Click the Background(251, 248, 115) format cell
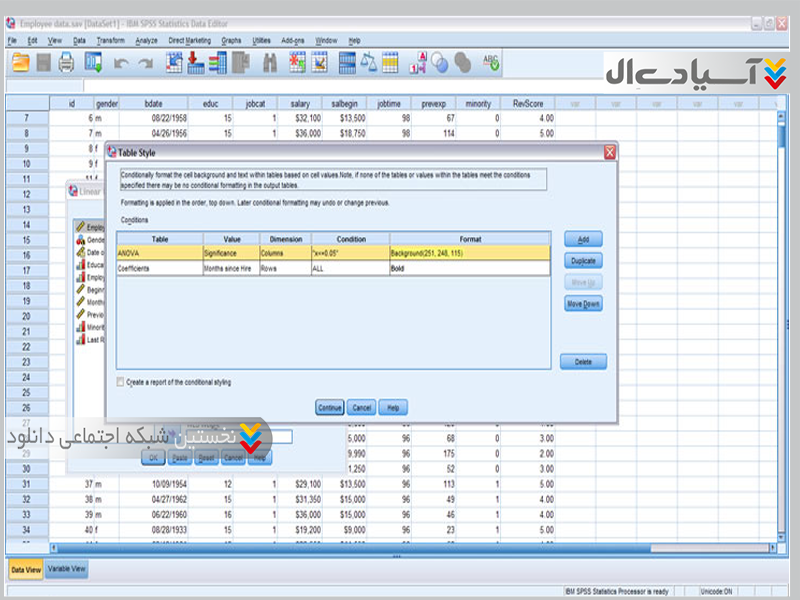The height and width of the screenshot is (600, 800). (x=469, y=253)
